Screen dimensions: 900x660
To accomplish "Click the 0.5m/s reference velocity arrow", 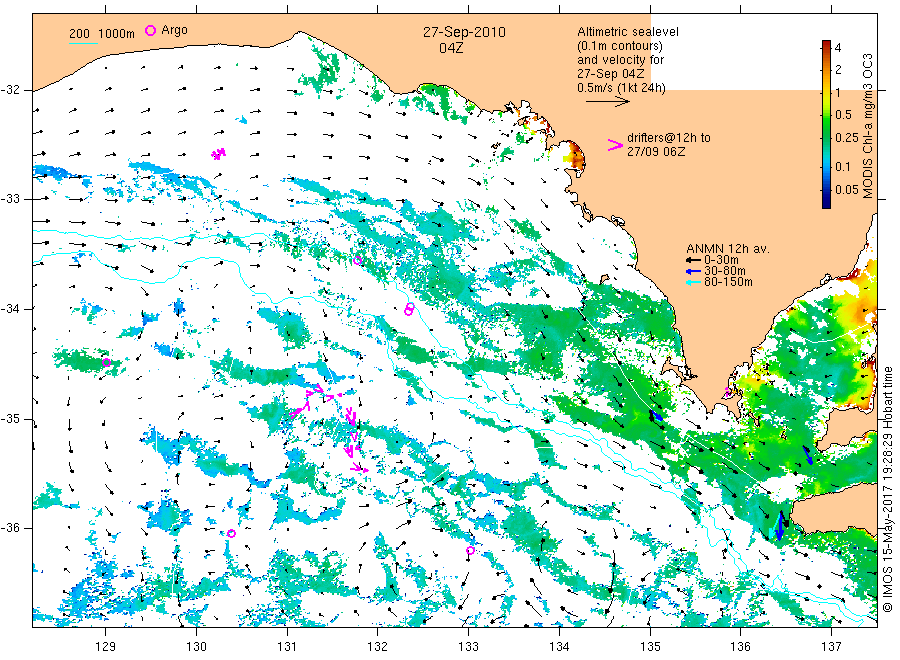I will point(607,102).
